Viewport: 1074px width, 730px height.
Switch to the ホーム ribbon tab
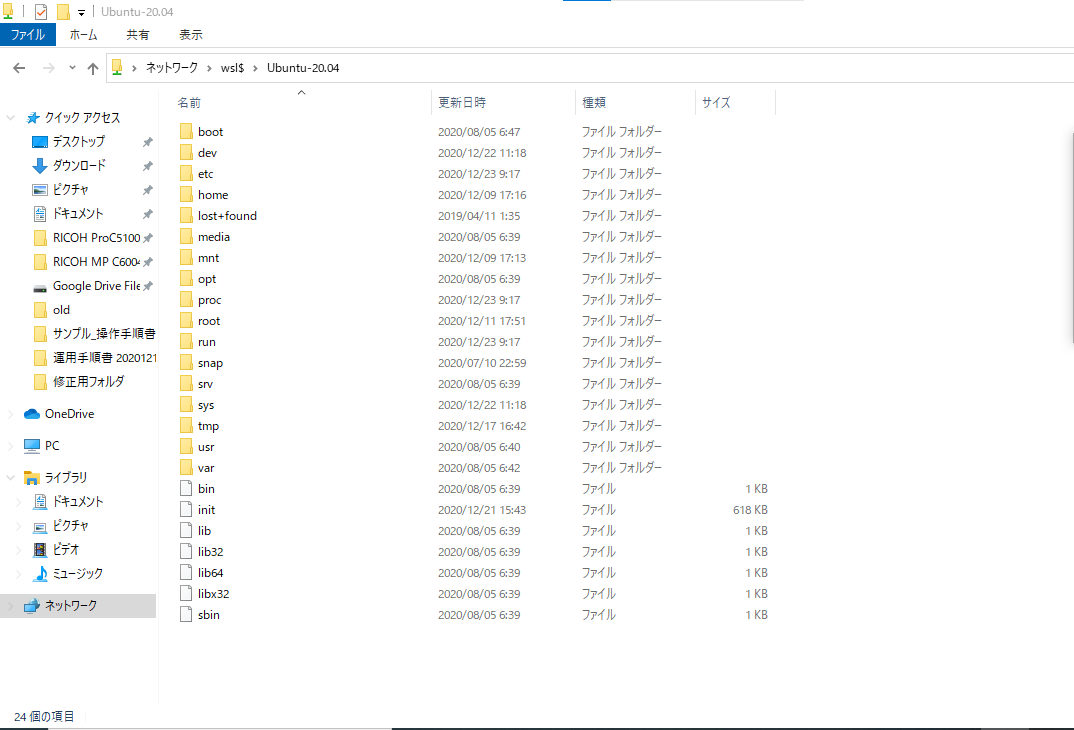tap(84, 34)
